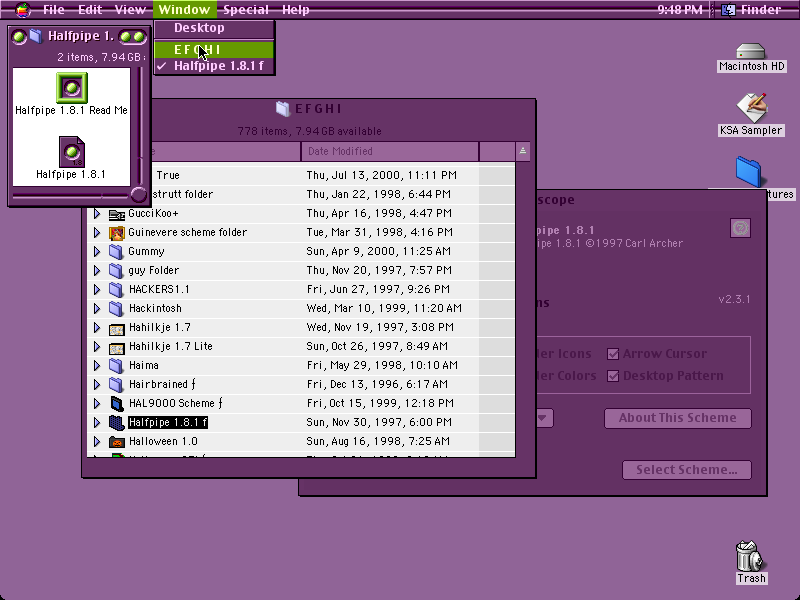The height and width of the screenshot is (600, 800).
Task: Select the Halfpipe 1.8.1 scheme file icon
Action: 71,152
